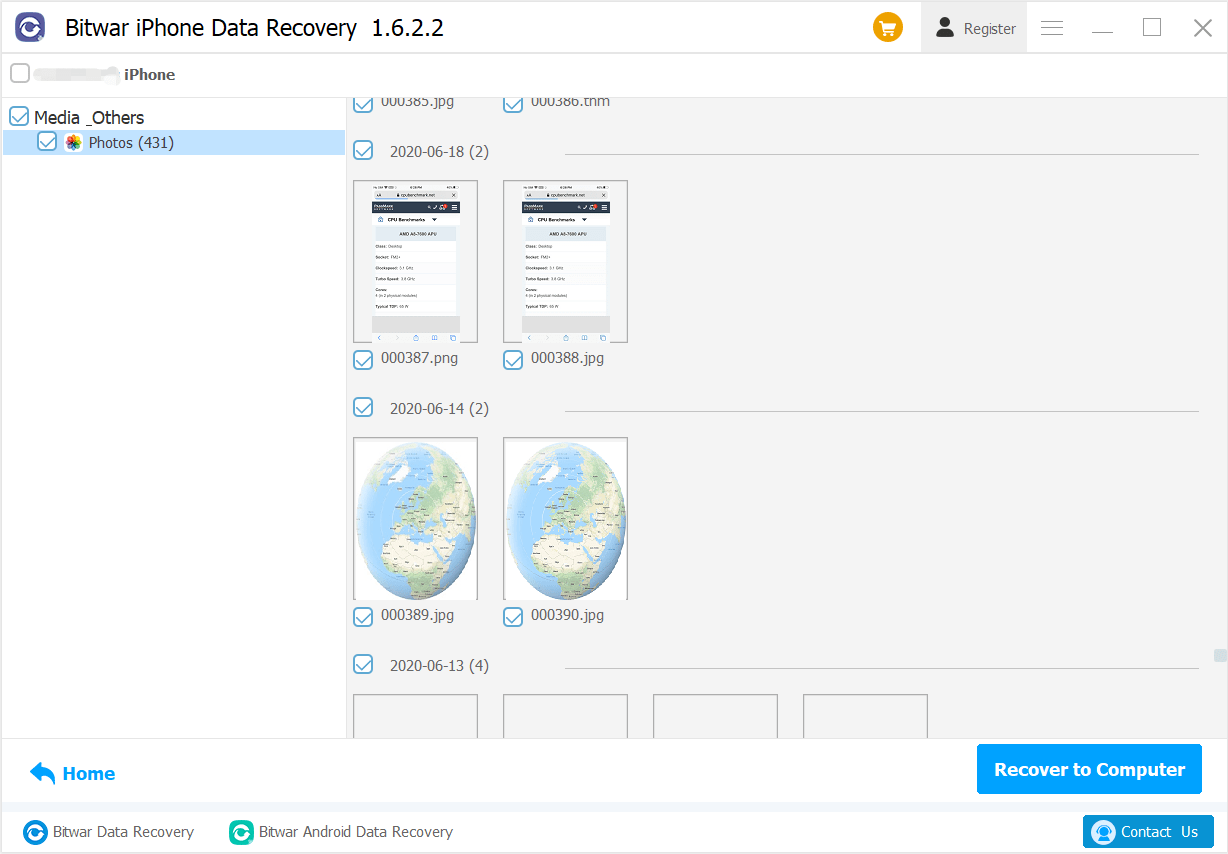
Task: Click the iPhone device name label
Action: coord(150,74)
